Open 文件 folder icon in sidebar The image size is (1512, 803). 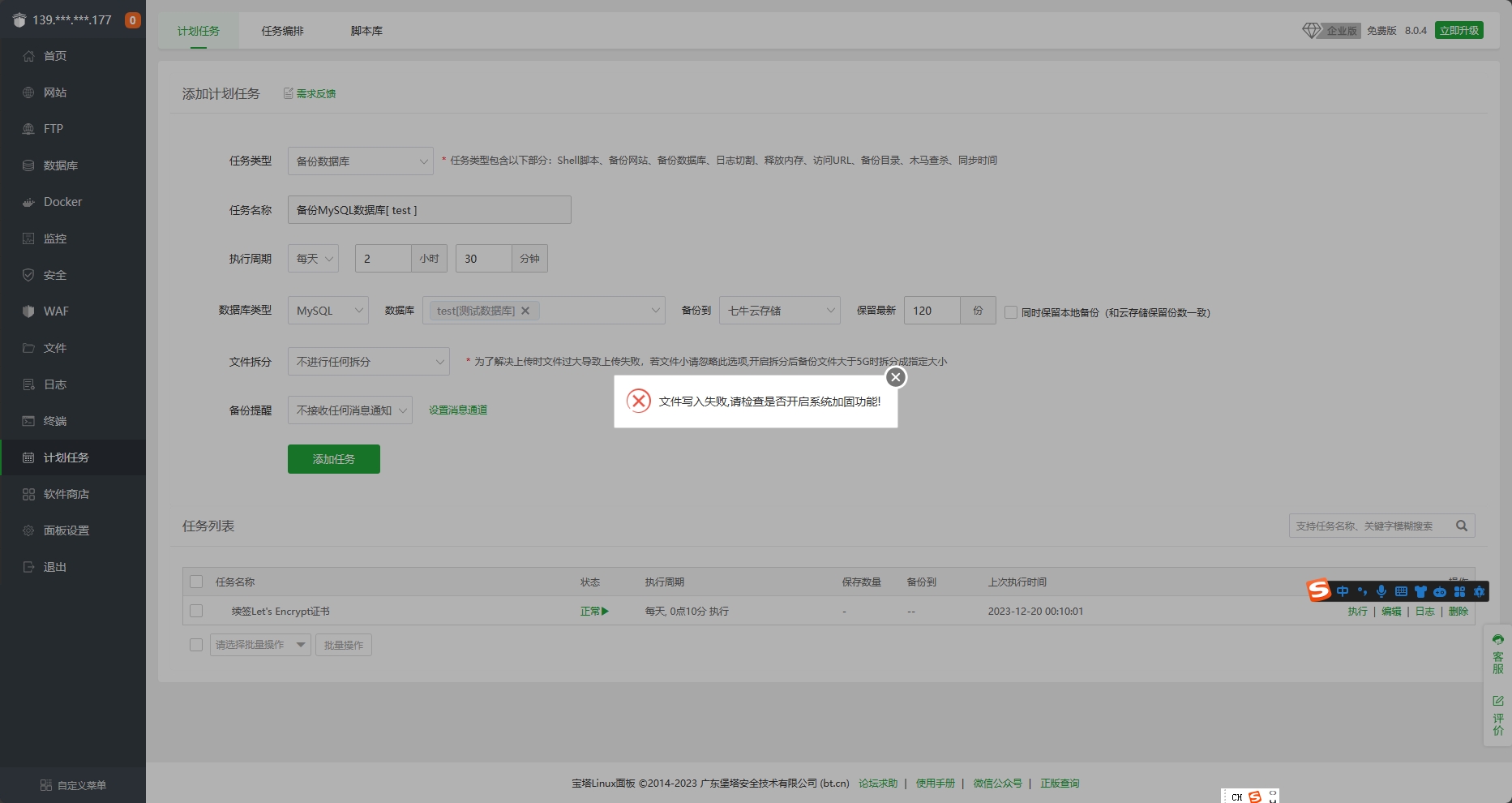(29, 348)
